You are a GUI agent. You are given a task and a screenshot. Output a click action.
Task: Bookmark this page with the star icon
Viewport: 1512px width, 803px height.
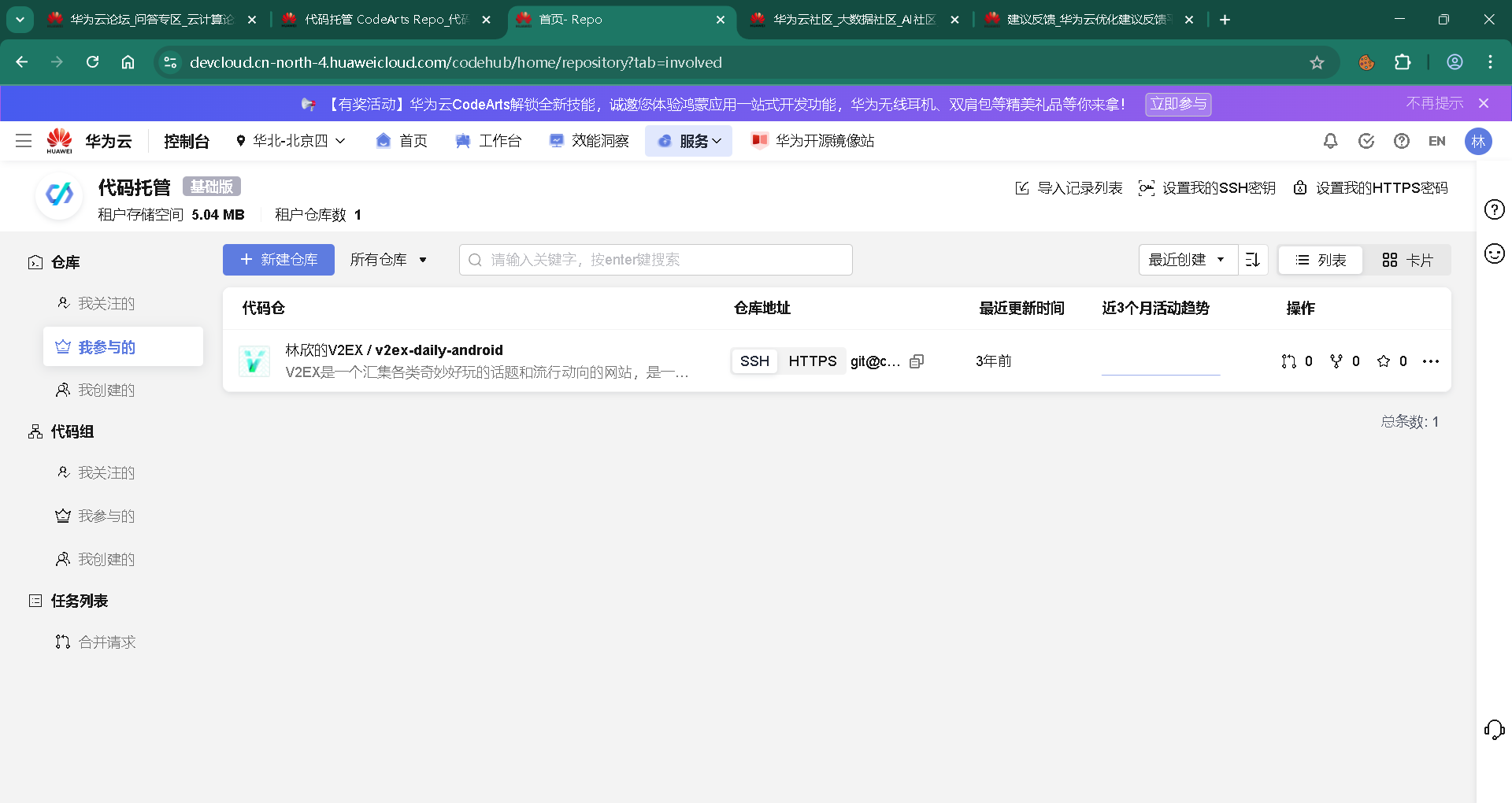point(1317,62)
